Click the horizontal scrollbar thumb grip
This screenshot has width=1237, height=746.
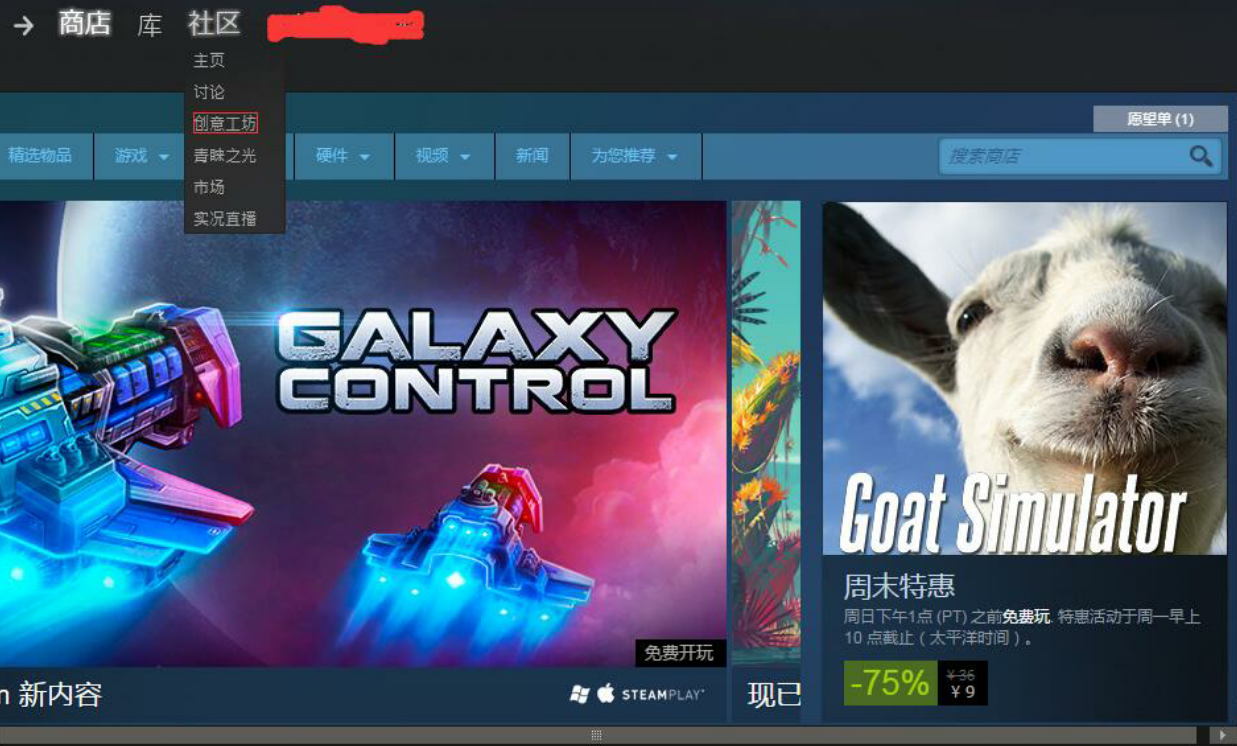click(x=597, y=735)
